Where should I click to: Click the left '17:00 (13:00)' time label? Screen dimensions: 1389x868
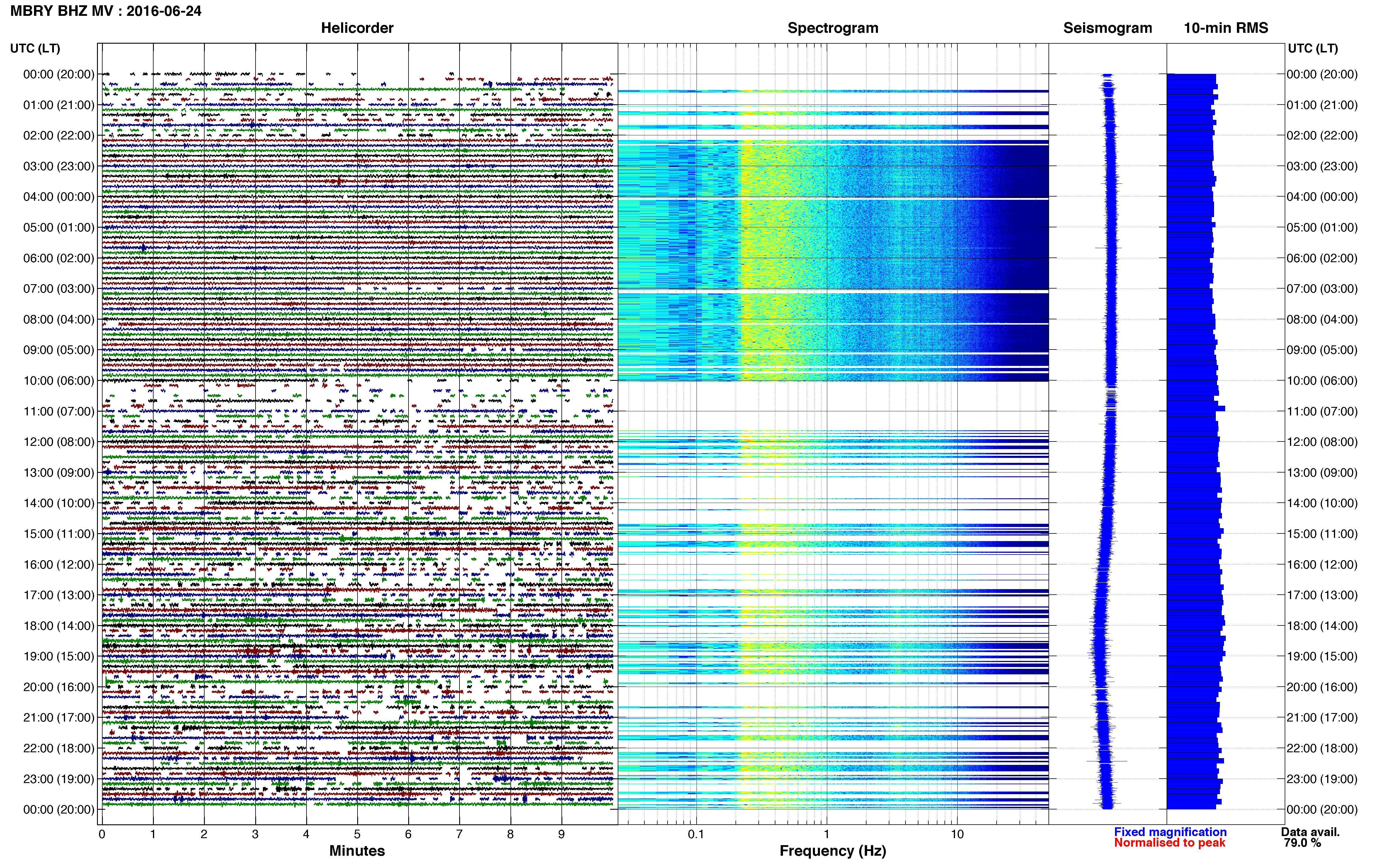tap(59, 595)
